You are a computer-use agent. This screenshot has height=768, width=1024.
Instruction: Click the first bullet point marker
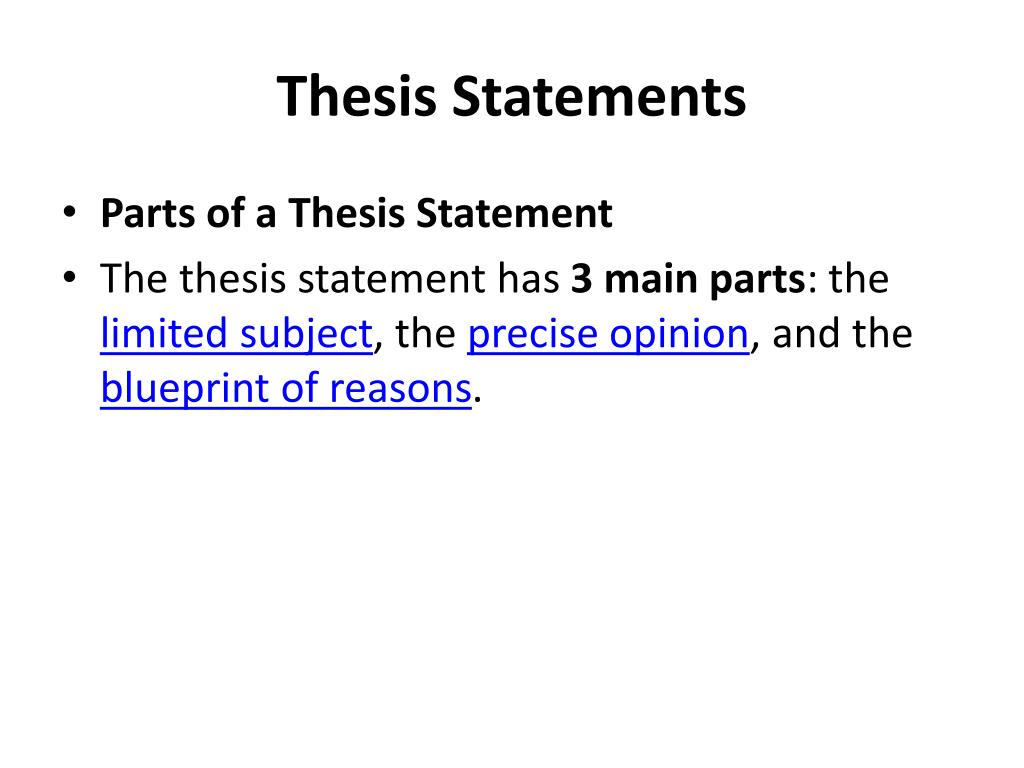click(x=69, y=212)
